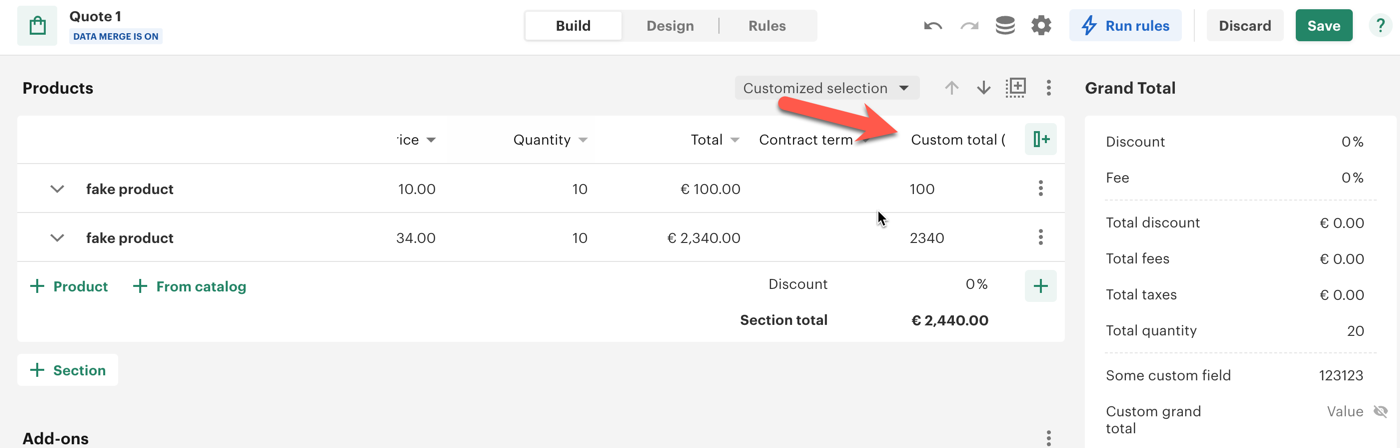Add a product from catalog
The height and width of the screenshot is (448, 1400).
(190, 287)
